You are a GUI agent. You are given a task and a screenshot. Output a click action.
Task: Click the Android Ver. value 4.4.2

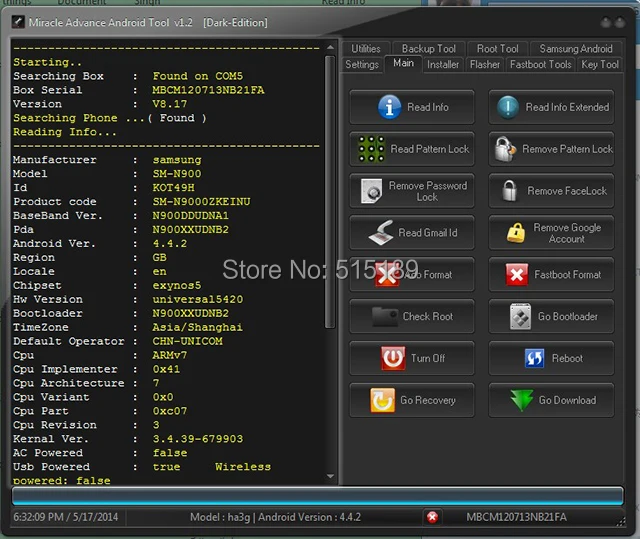(x=170, y=244)
